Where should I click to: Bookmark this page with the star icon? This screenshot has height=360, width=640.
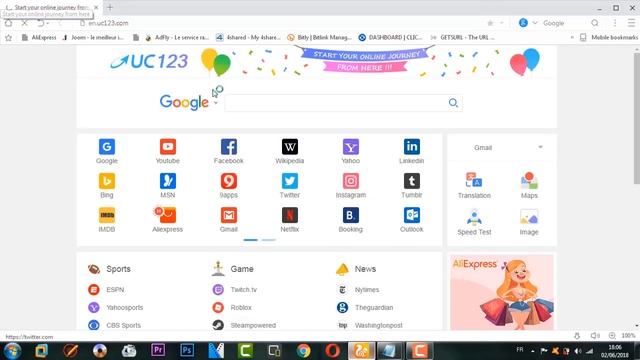pos(490,23)
